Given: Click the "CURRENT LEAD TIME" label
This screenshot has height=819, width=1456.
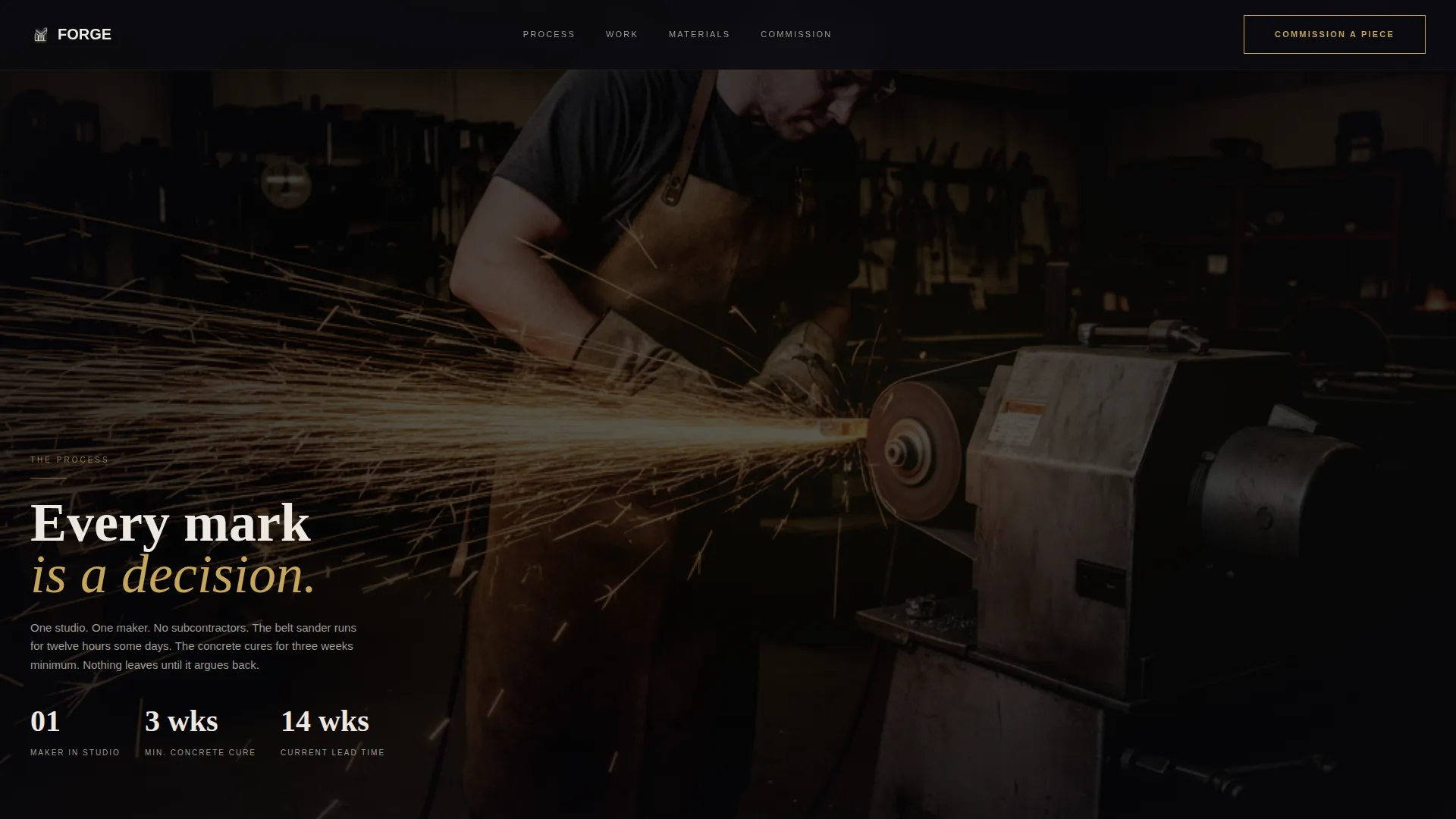Looking at the screenshot, I should point(333,752).
